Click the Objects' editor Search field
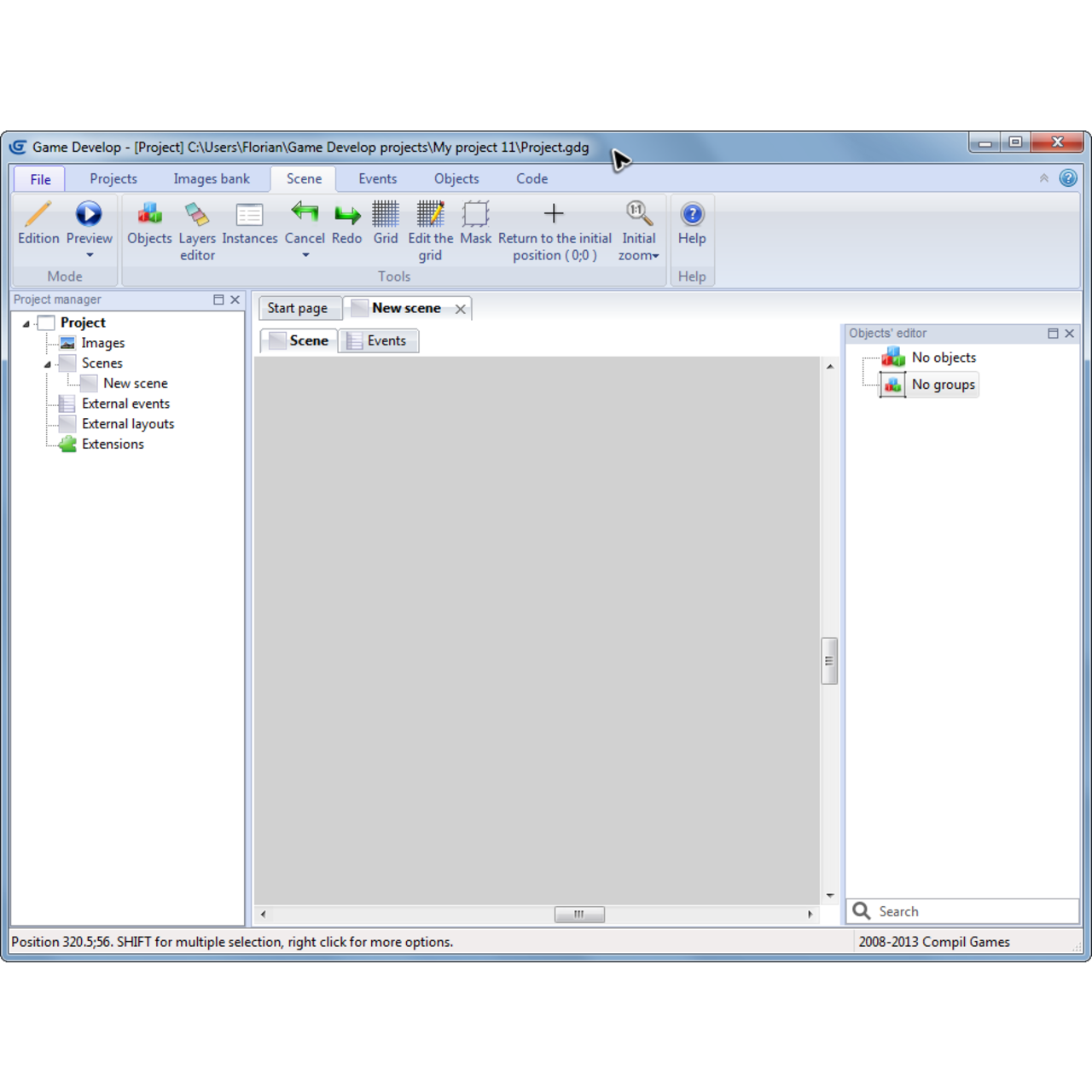 click(963, 911)
